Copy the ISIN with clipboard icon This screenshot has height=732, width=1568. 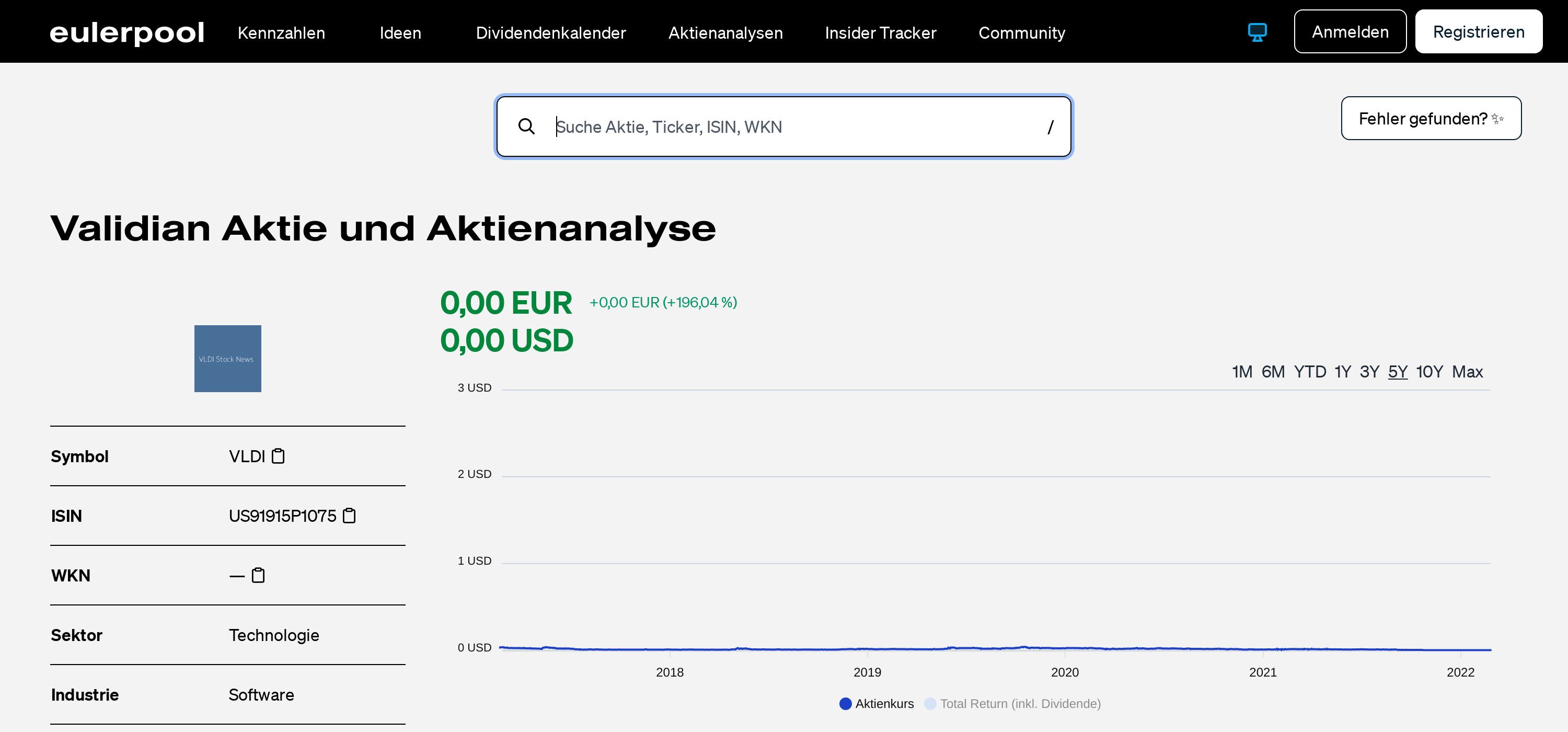click(x=349, y=516)
